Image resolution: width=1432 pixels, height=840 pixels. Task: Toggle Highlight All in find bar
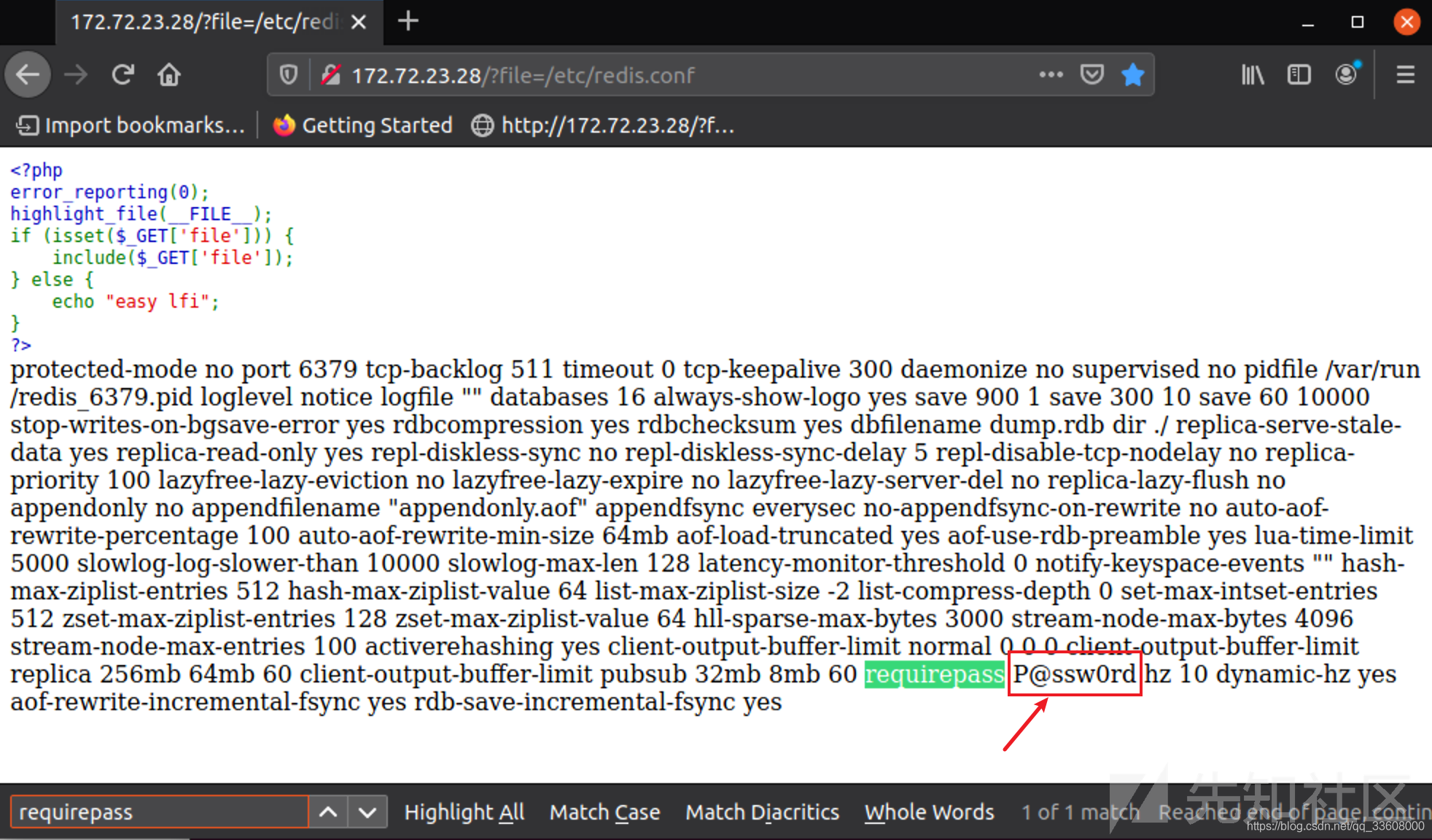pos(464,812)
